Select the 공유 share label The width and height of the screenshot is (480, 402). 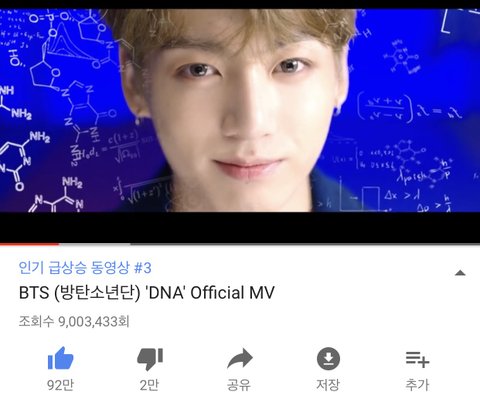coord(239,385)
